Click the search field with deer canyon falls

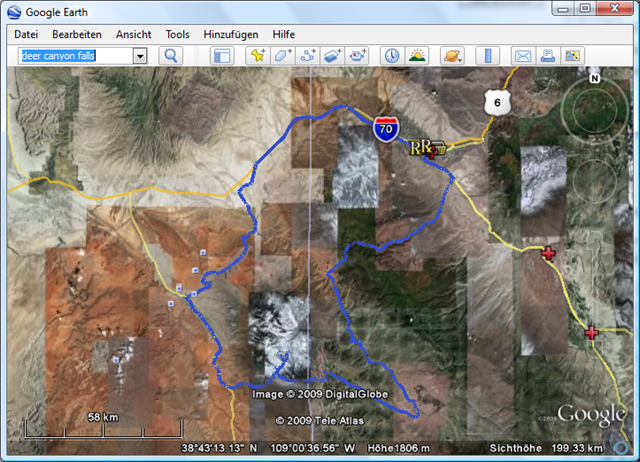tap(75, 56)
